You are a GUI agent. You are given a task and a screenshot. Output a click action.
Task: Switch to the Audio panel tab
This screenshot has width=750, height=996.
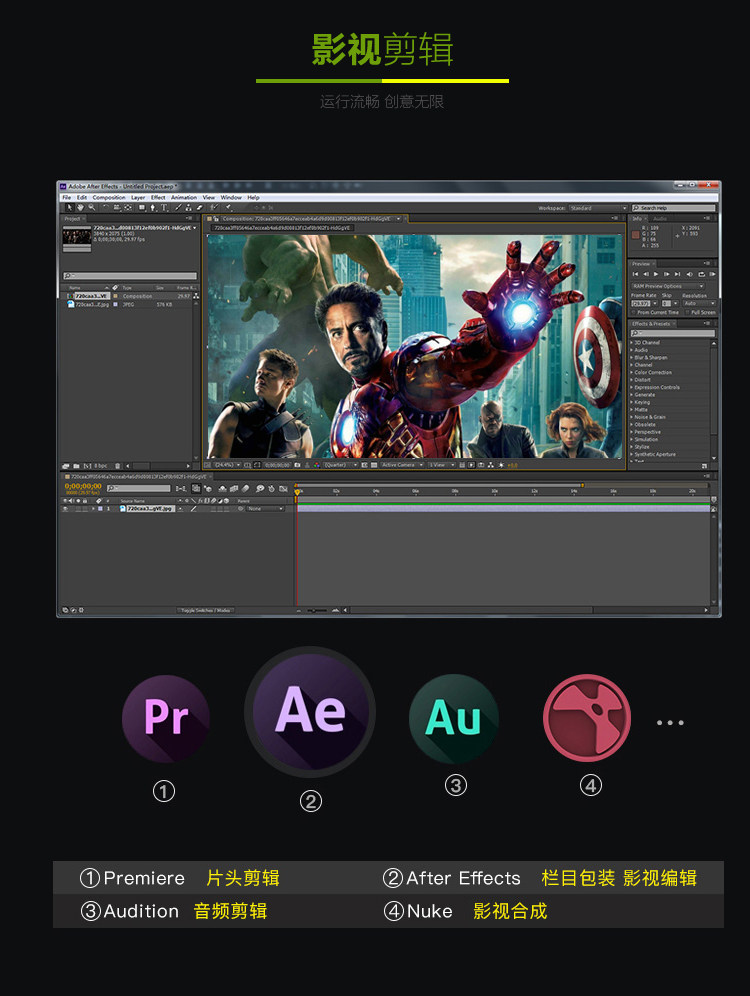[x=660, y=219]
